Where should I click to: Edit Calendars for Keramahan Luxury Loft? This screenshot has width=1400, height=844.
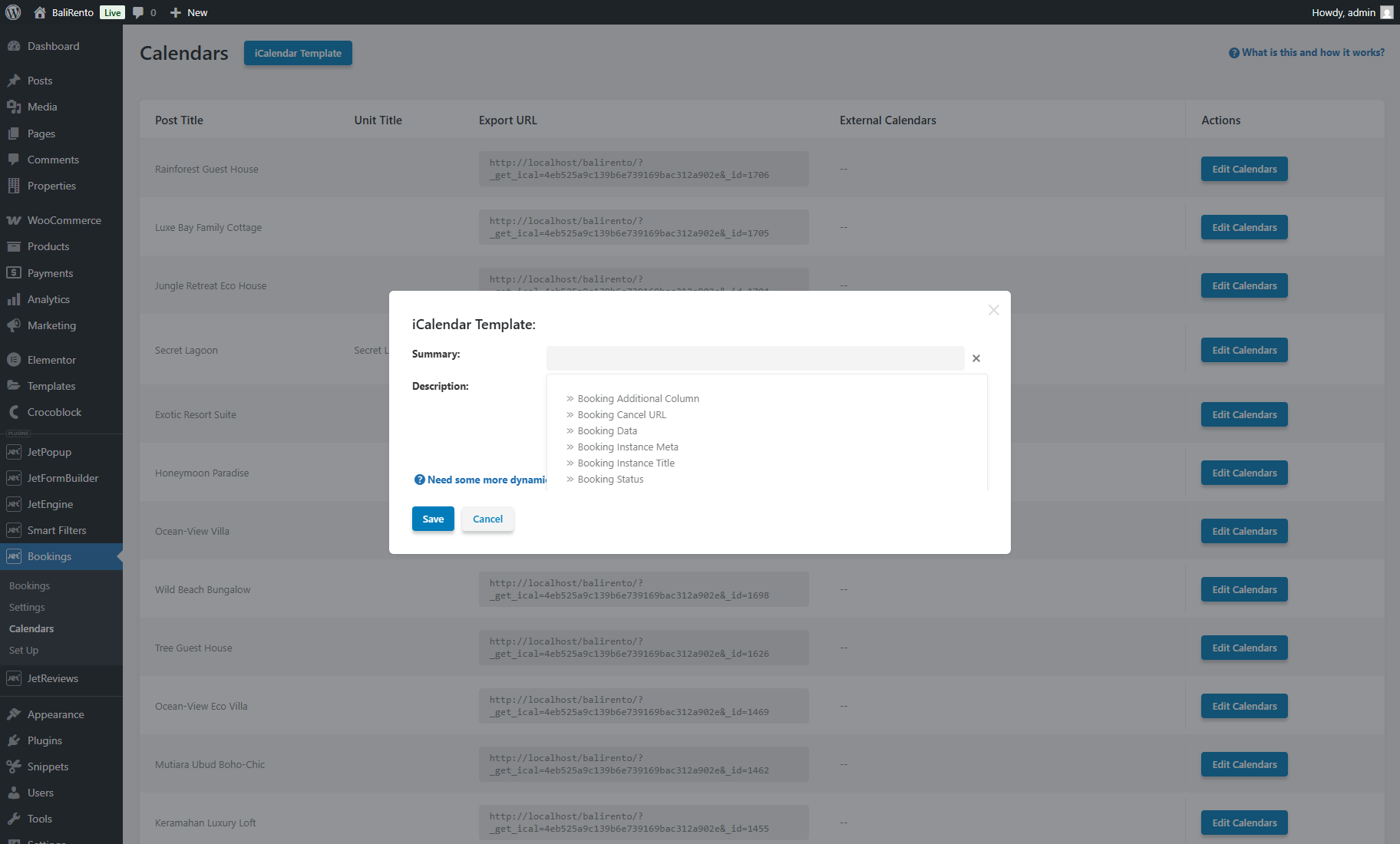1244,823
